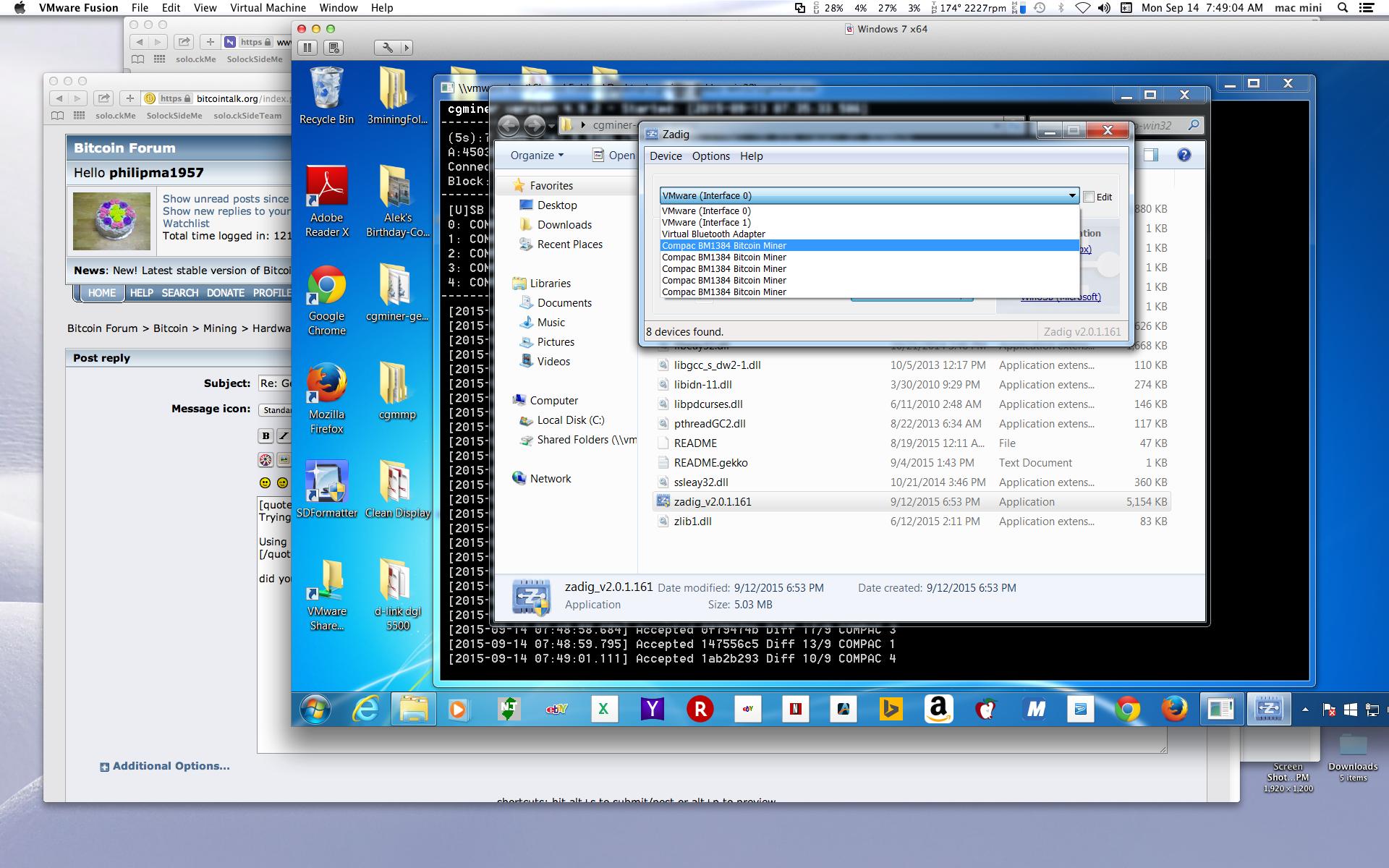
Task: Click Show unread posts since link
Action: pos(226,199)
